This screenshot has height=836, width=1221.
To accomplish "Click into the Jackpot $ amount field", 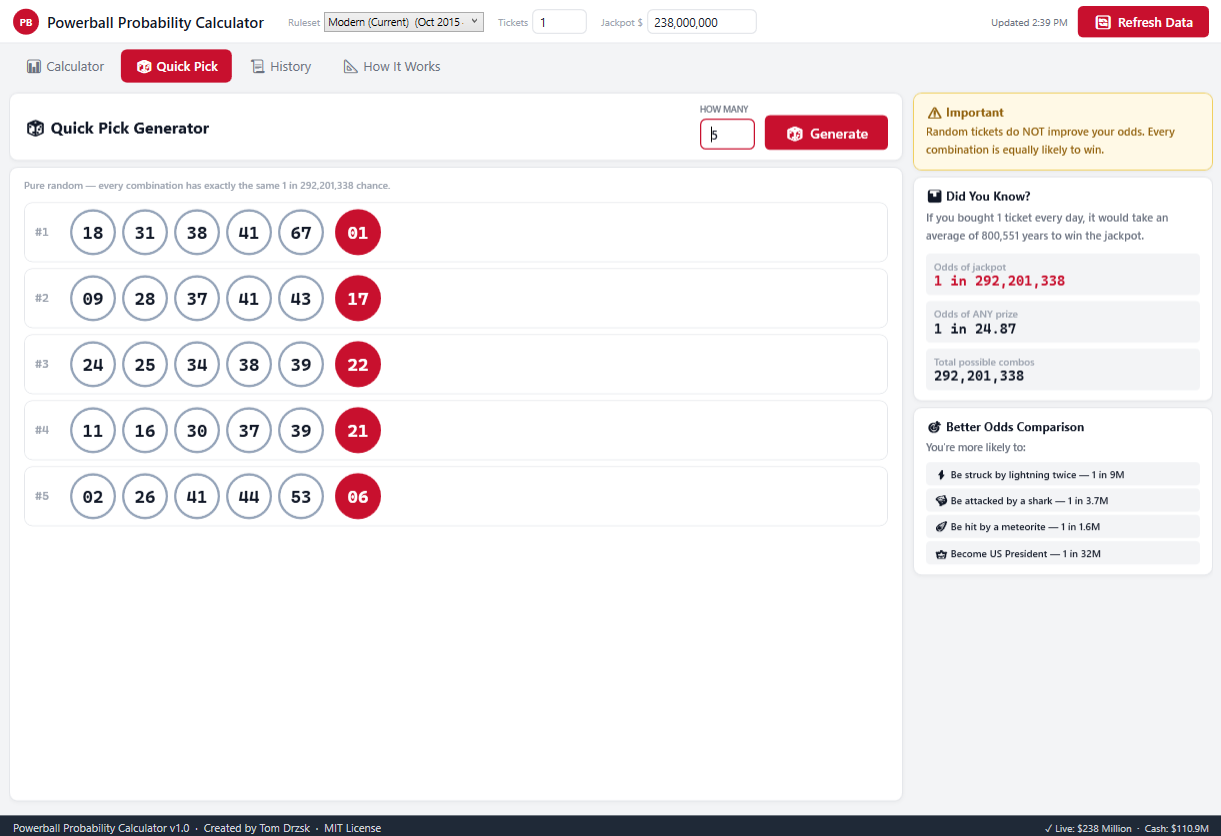I will coord(702,22).
